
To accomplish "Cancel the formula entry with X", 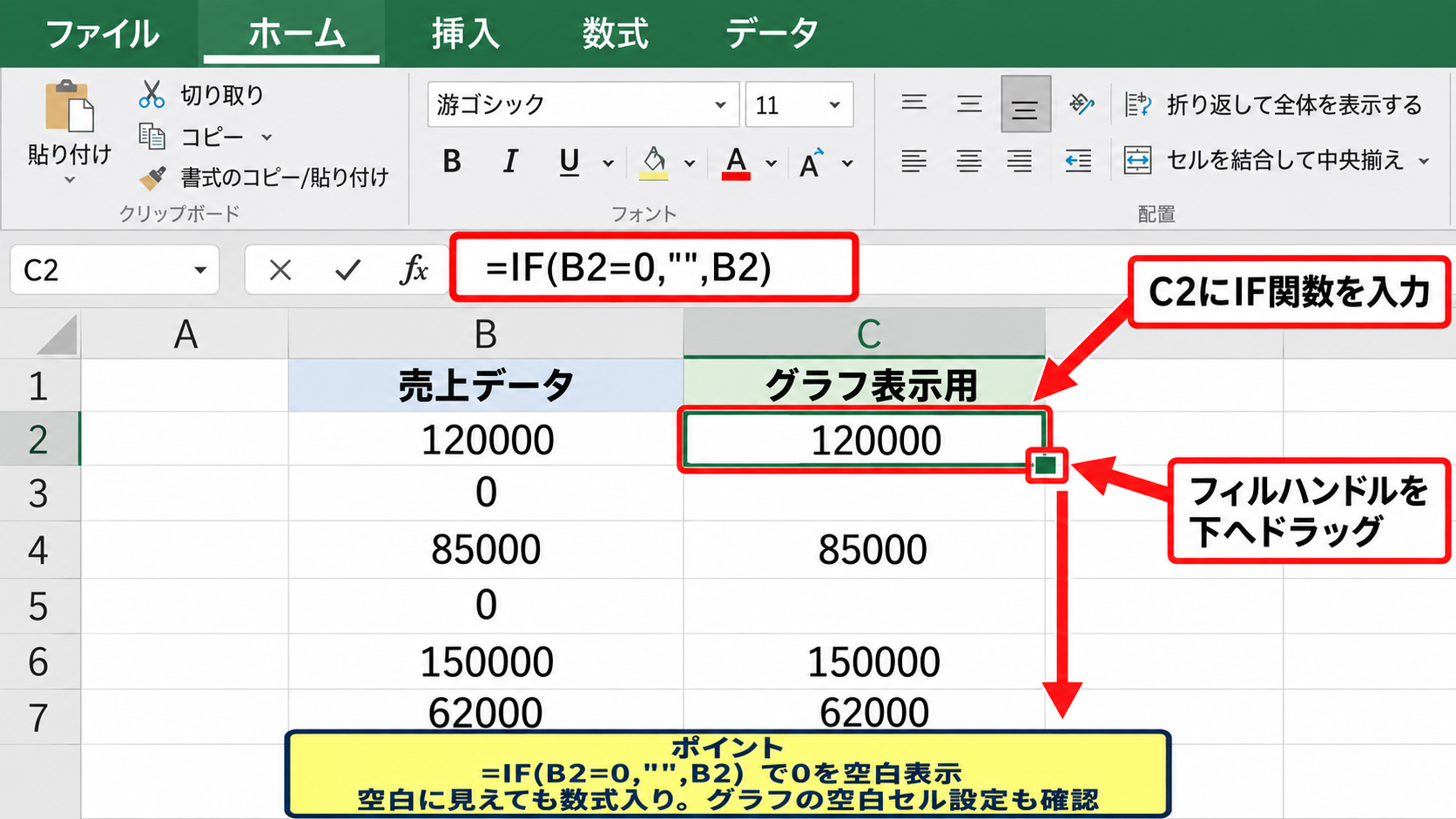I will coord(280,270).
